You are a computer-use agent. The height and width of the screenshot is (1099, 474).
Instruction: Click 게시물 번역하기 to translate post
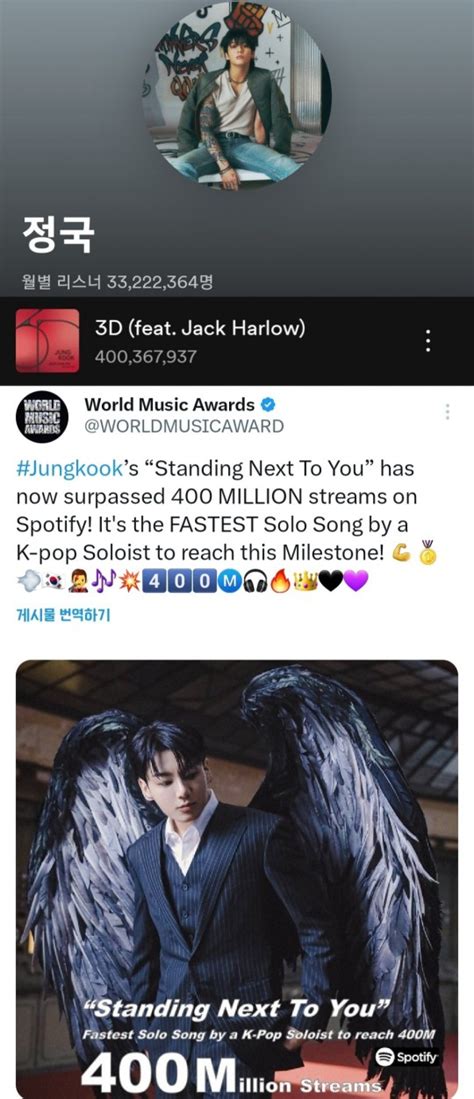63,615
